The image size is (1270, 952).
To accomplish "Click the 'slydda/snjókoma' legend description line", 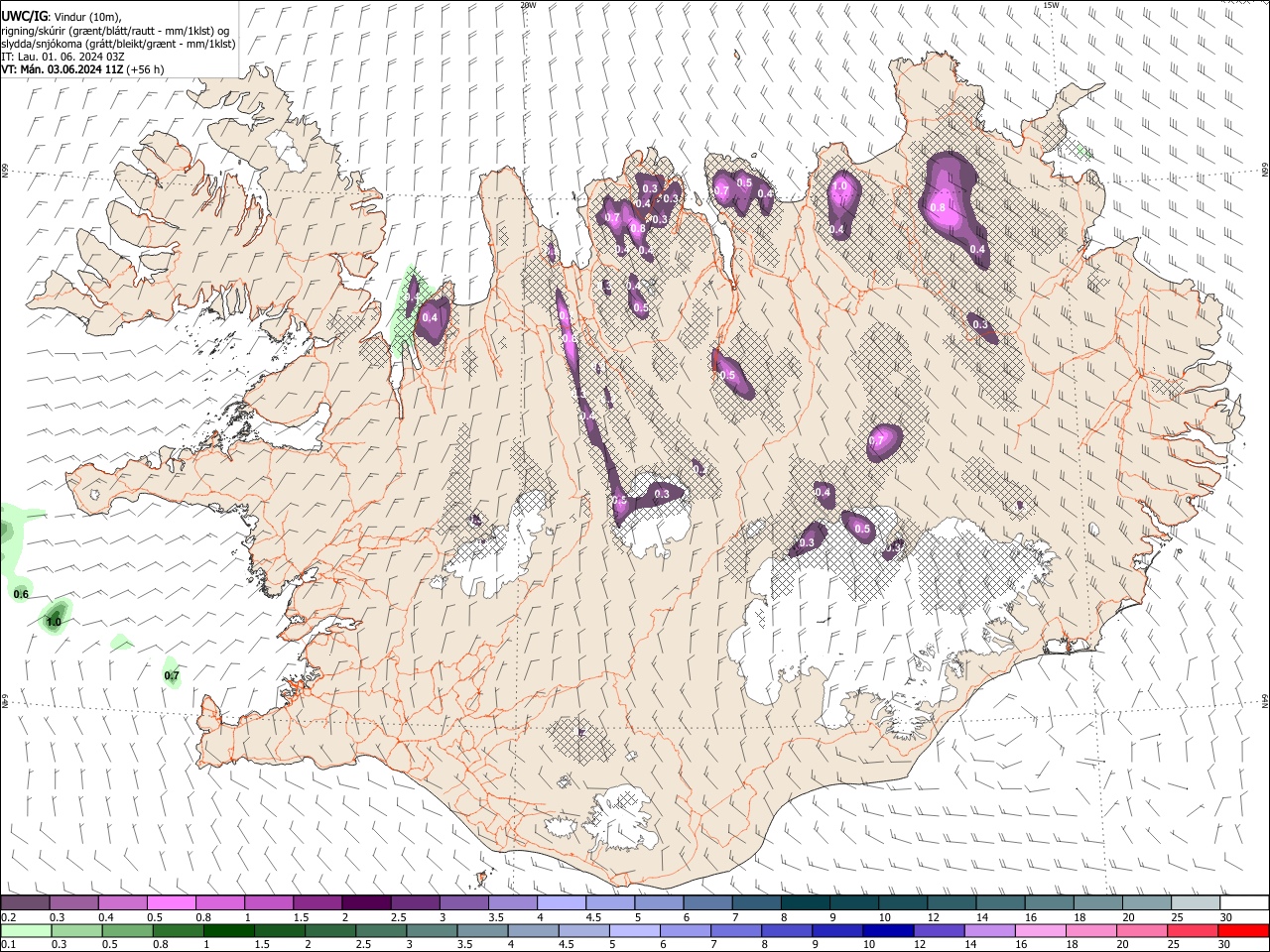I will pos(118,44).
